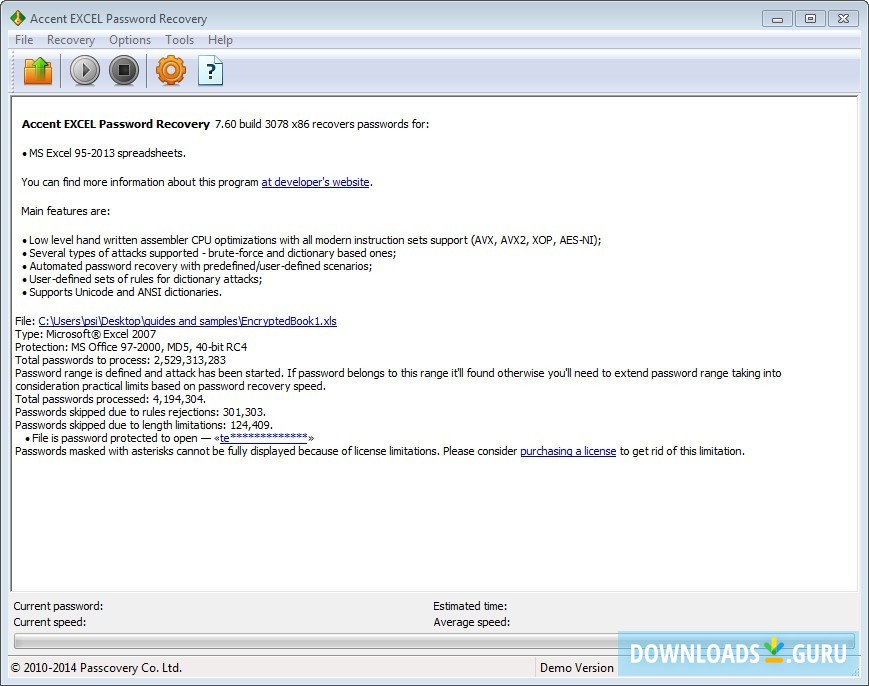Open the Recovery menu
The width and height of the screenshot is (869, 686).
click(71, 40)
